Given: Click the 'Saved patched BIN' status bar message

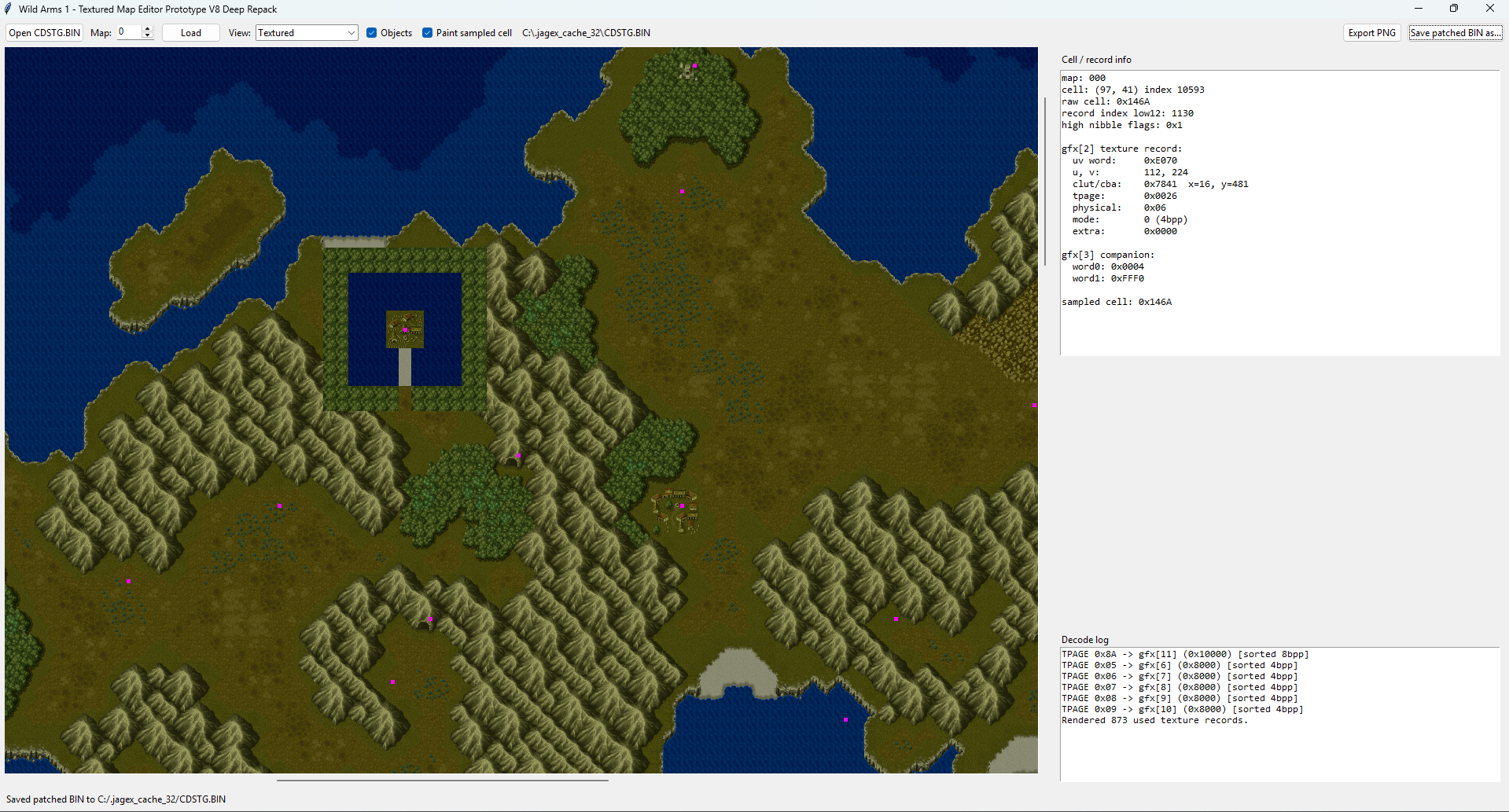Looking at the screenshot, I should (116, 799).
